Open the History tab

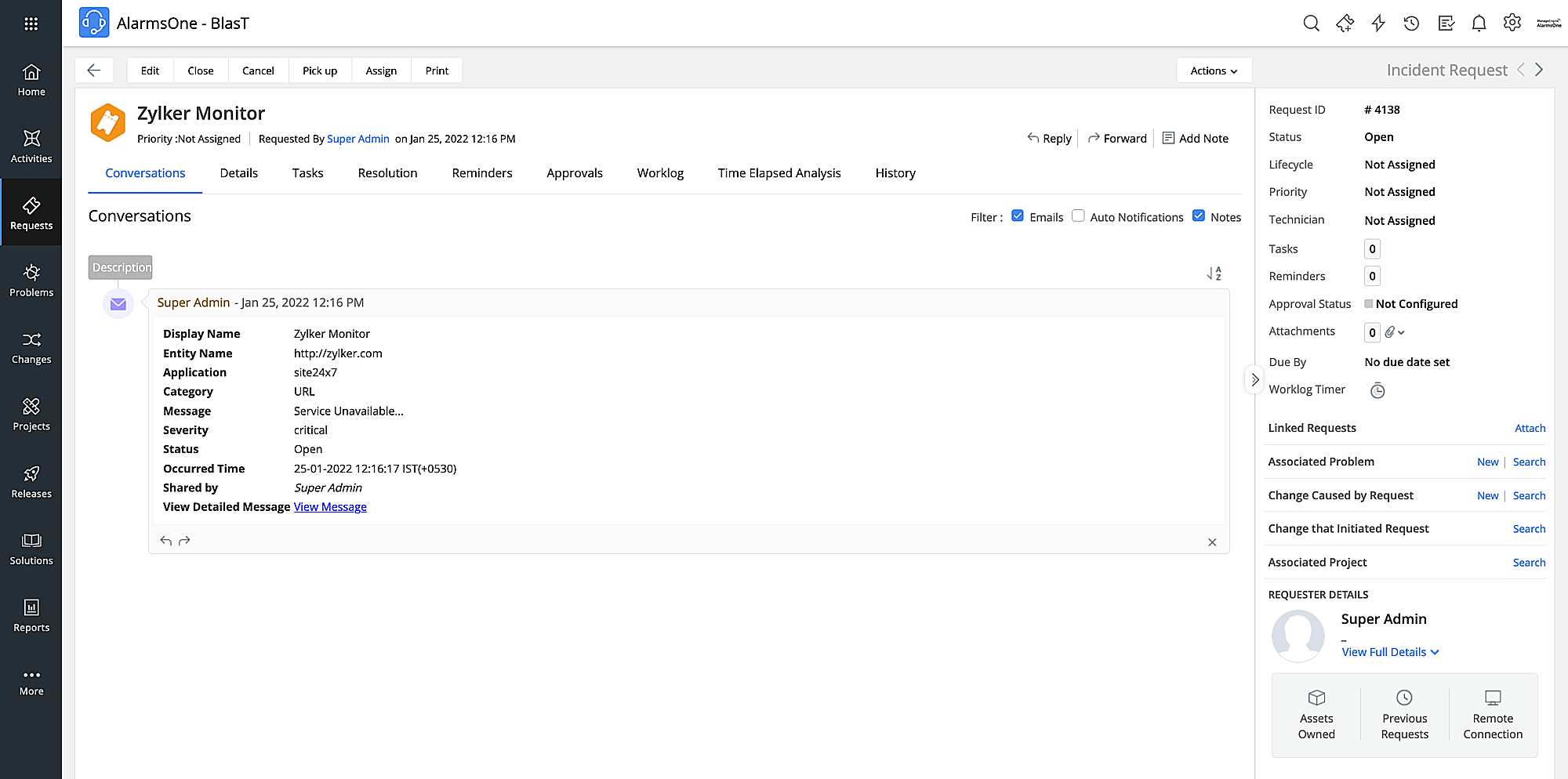click(895, 173)
